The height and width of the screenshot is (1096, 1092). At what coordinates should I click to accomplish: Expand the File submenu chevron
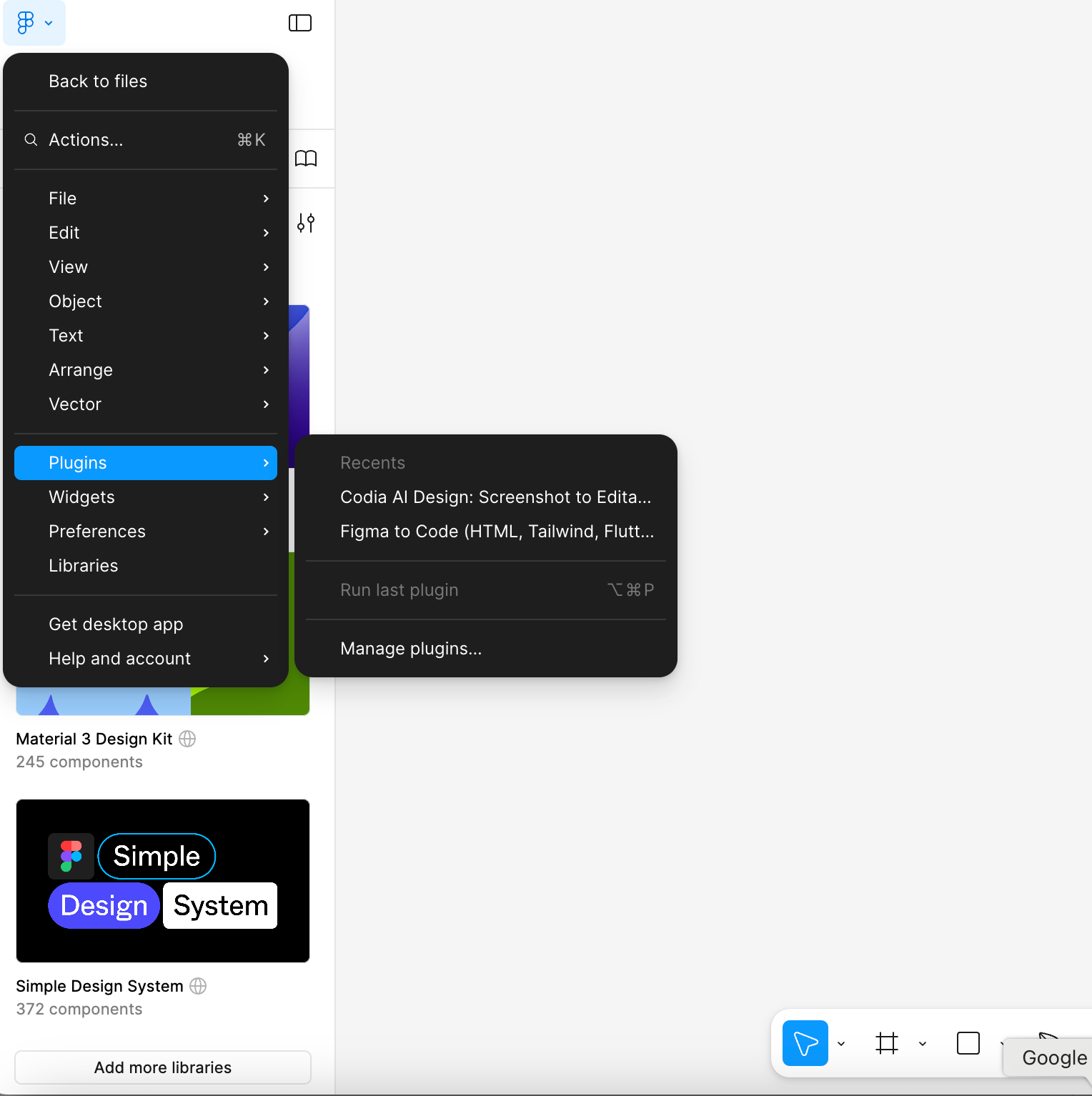(266, 199)
